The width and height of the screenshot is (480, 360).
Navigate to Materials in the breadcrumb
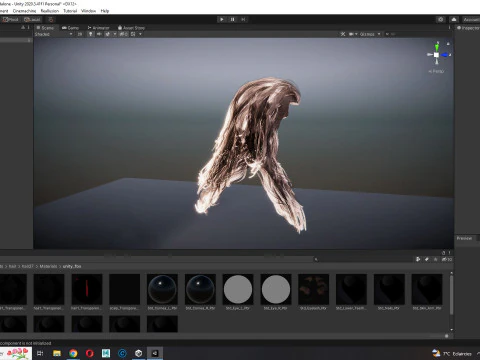click(48, 266)
